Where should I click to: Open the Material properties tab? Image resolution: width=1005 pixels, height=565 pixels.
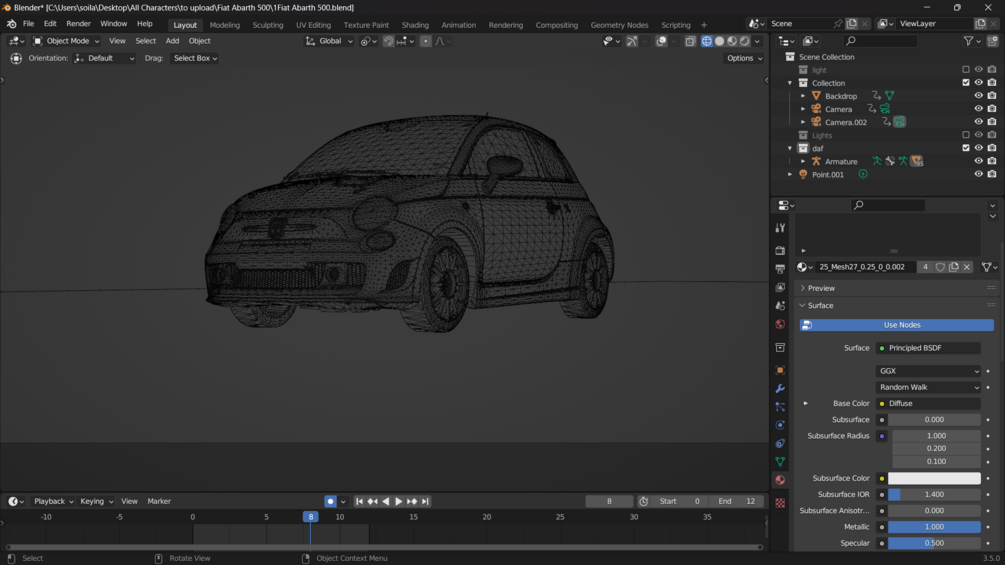tap(780, 480)
